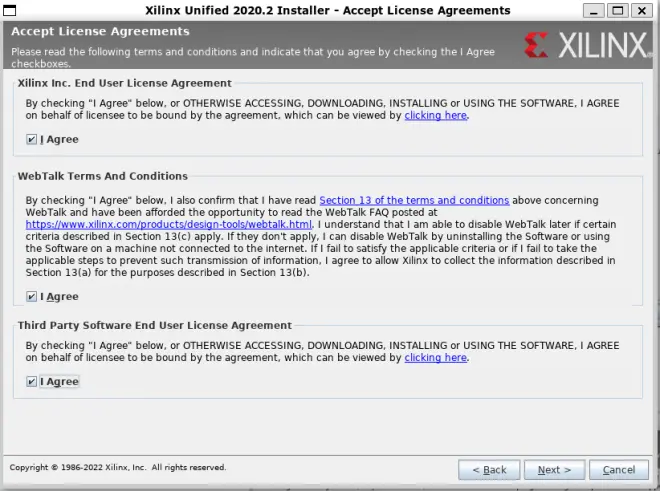Viewport: 660px width, 491px height.
Task: Click Third Party Software End User License Agreement title
Action: coord(154,326)
